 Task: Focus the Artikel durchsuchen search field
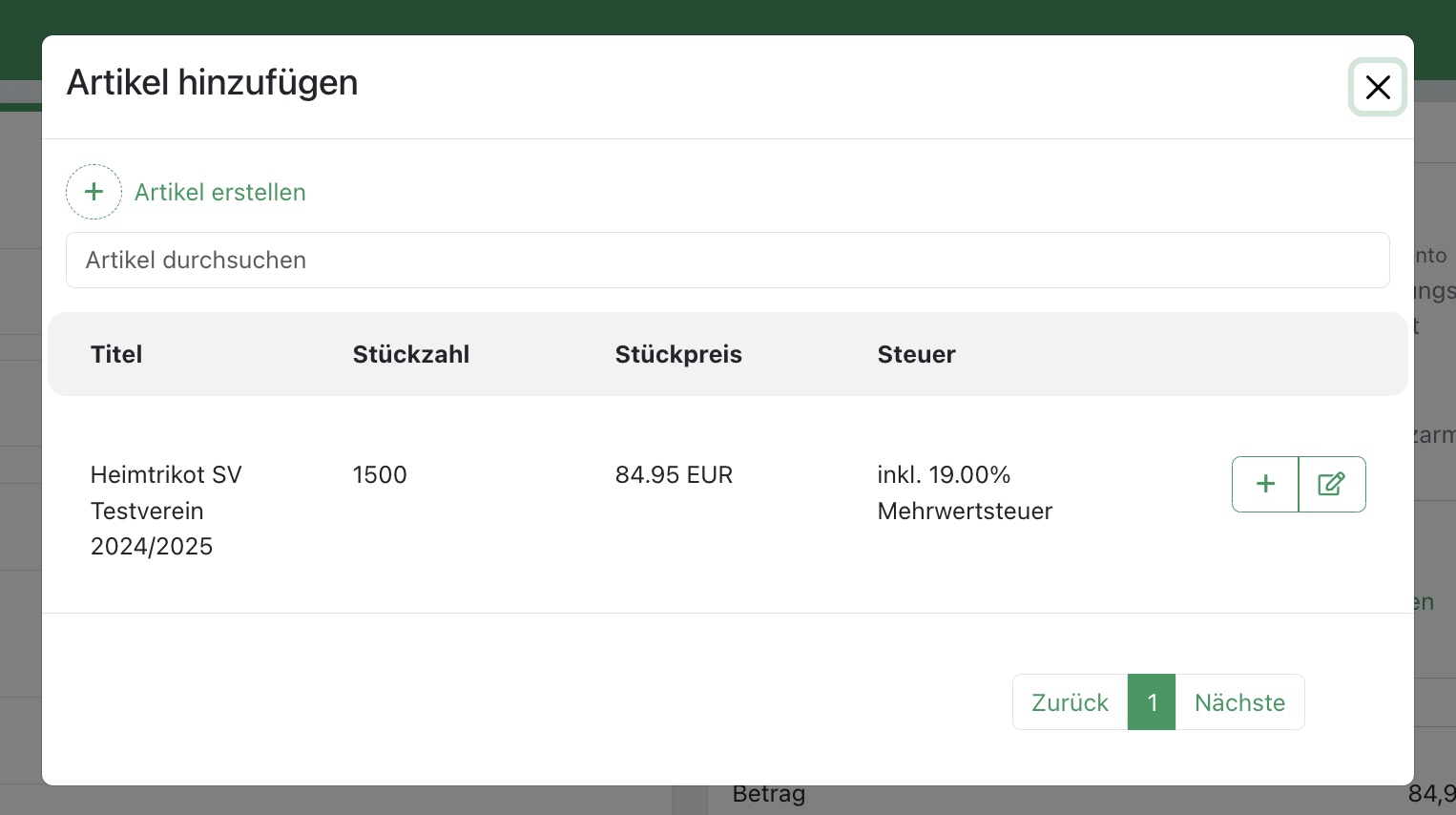[x=727, y=261]
